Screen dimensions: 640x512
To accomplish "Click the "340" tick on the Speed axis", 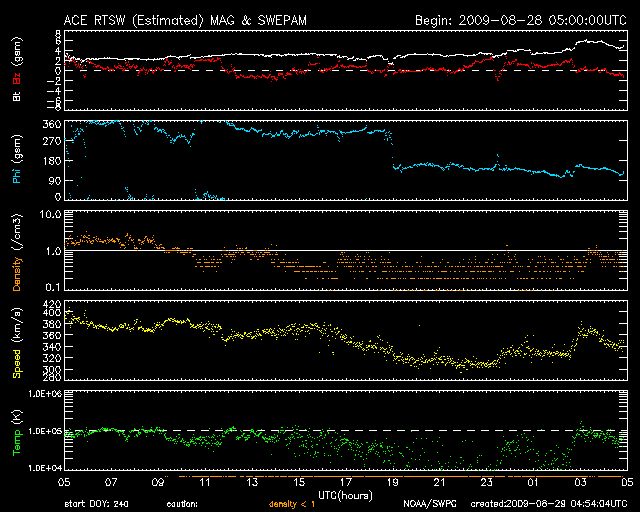I will click(52, 347).
